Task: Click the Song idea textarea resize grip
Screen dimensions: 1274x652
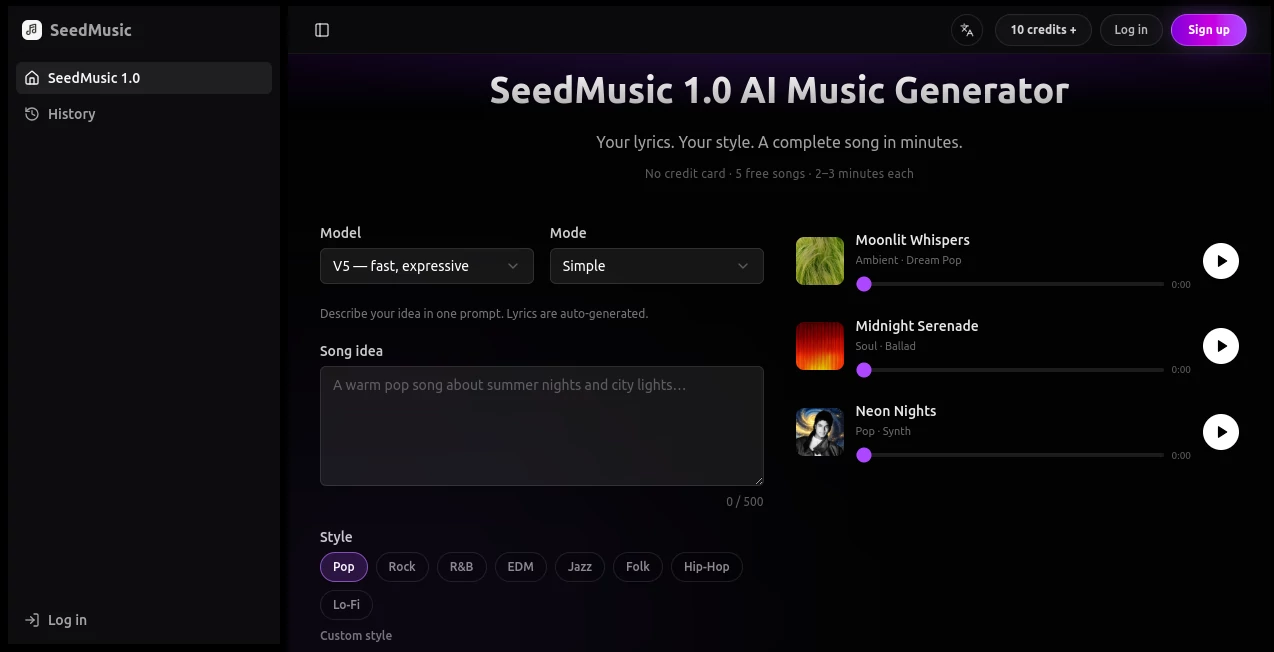Action: point(758,480)
